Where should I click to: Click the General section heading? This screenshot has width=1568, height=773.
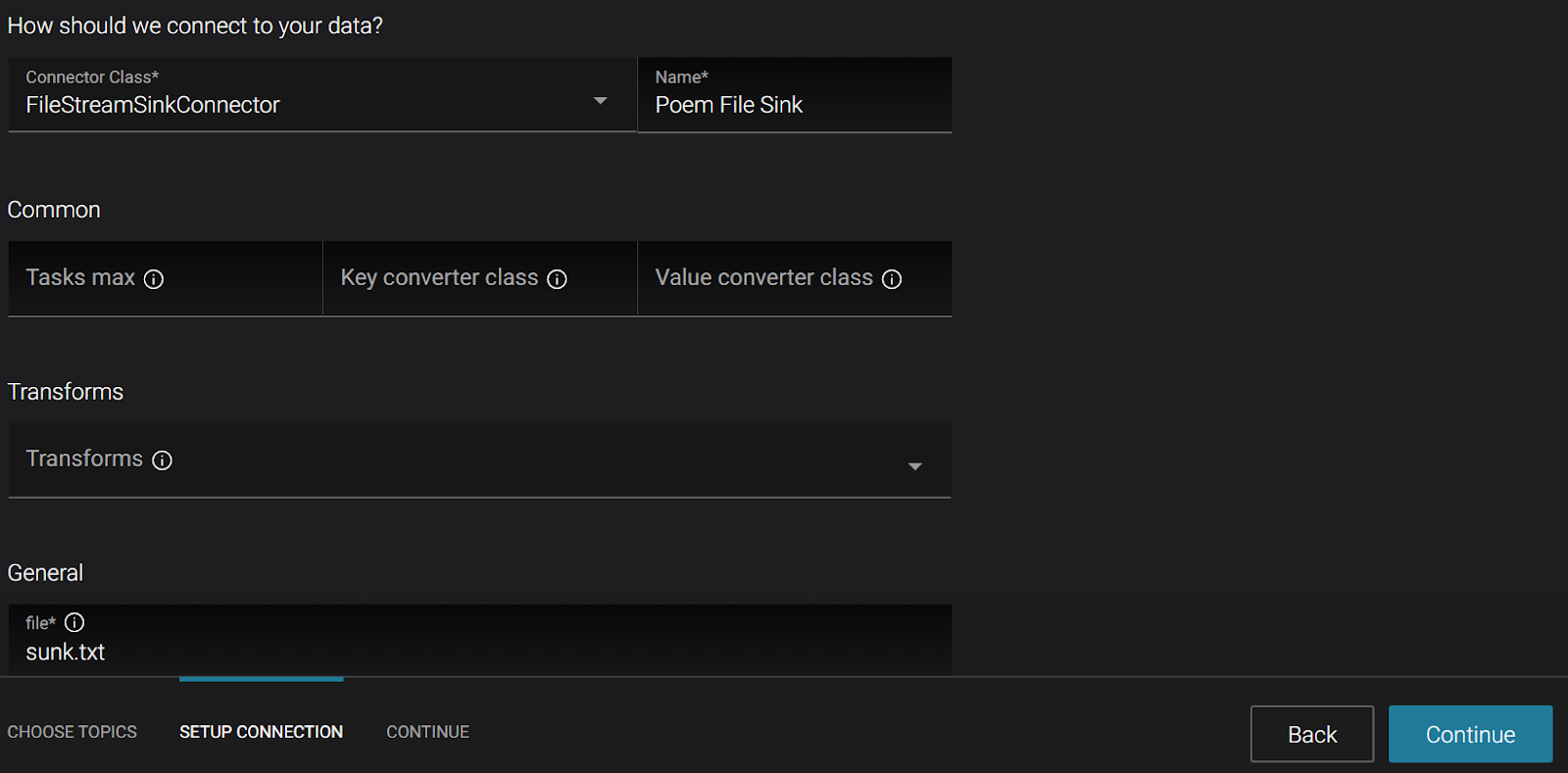click(45, 573)
